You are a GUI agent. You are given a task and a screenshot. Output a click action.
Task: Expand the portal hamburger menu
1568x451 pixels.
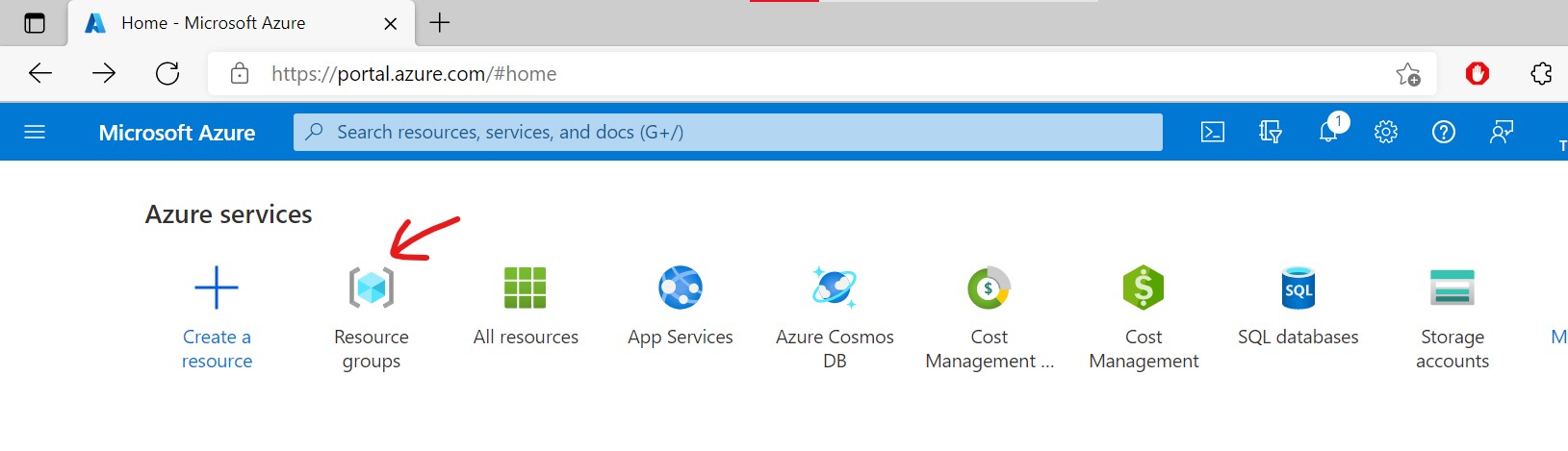pyautogui.click(x=35, y=133)
